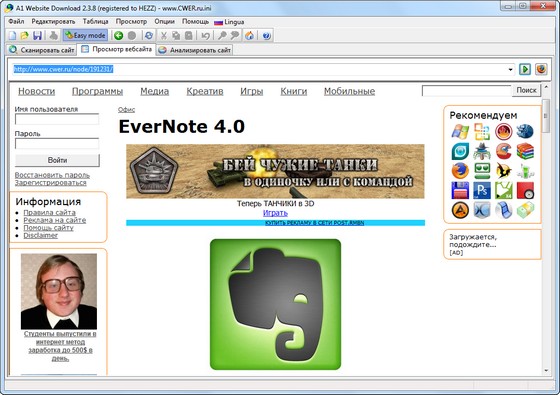Viewport: 560px width, 395px height.
Task: Click the Save project floppy icon
Action: coord(37,35)
